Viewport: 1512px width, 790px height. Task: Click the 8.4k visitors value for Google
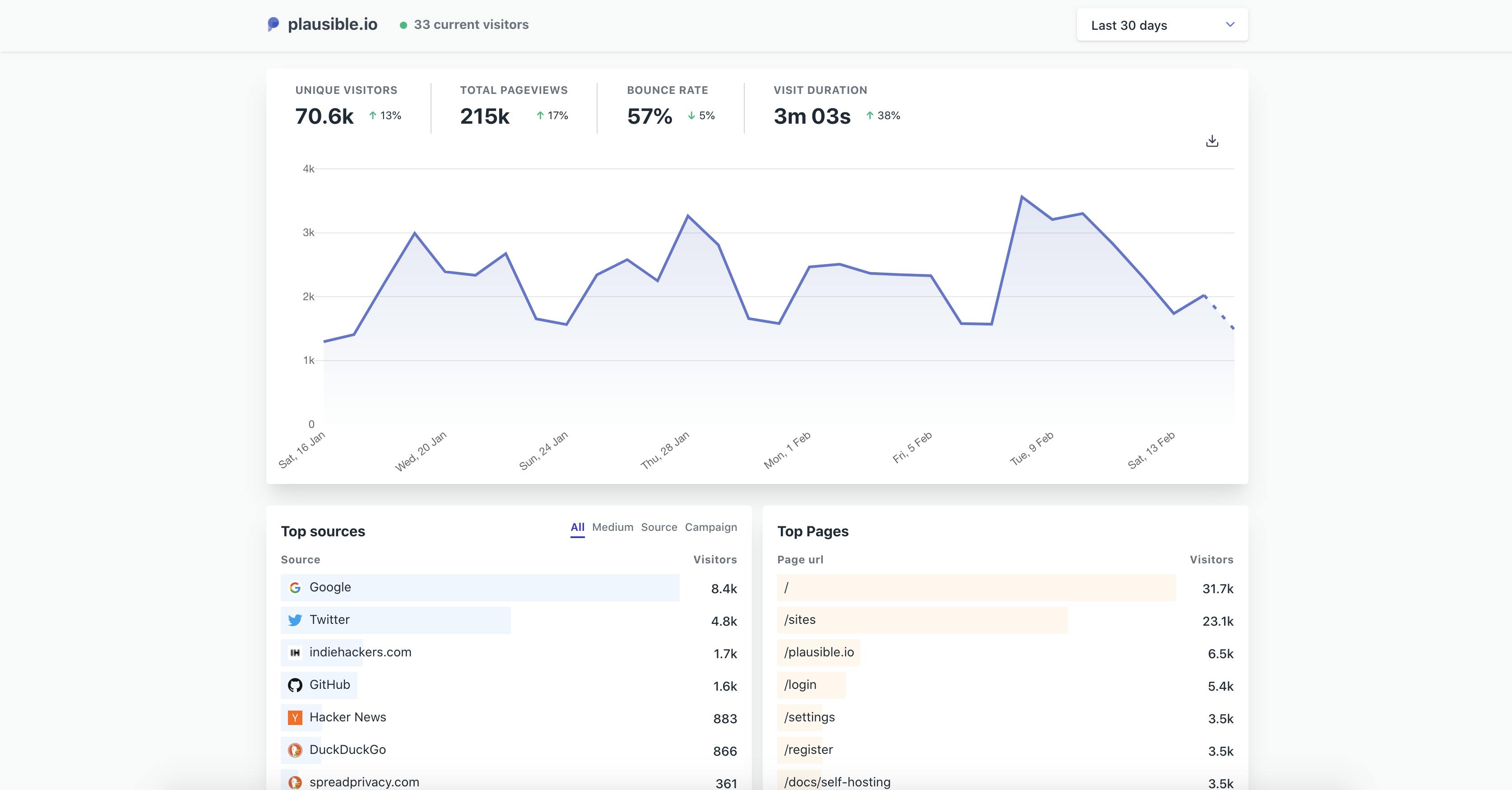coord(724,589)
